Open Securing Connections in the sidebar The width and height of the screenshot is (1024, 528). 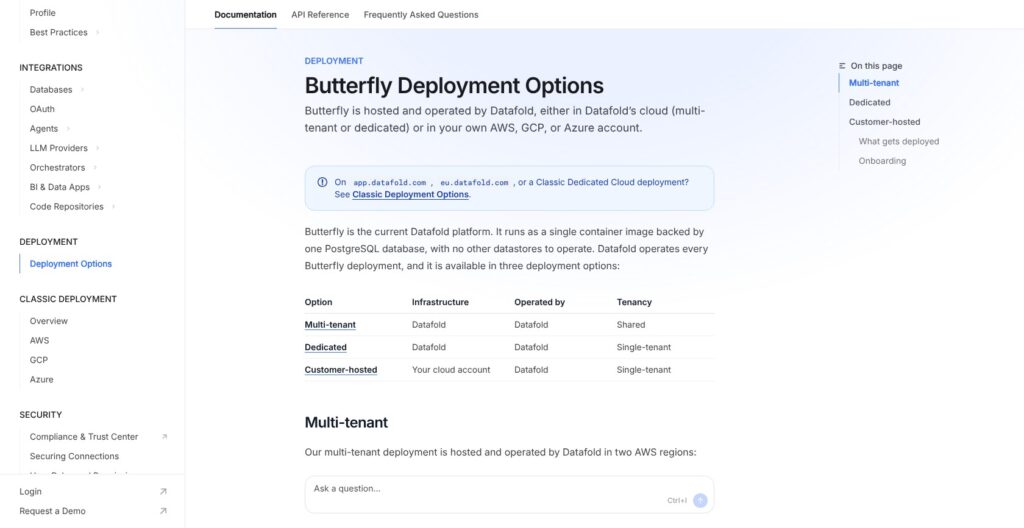click(x=74, y=456)
